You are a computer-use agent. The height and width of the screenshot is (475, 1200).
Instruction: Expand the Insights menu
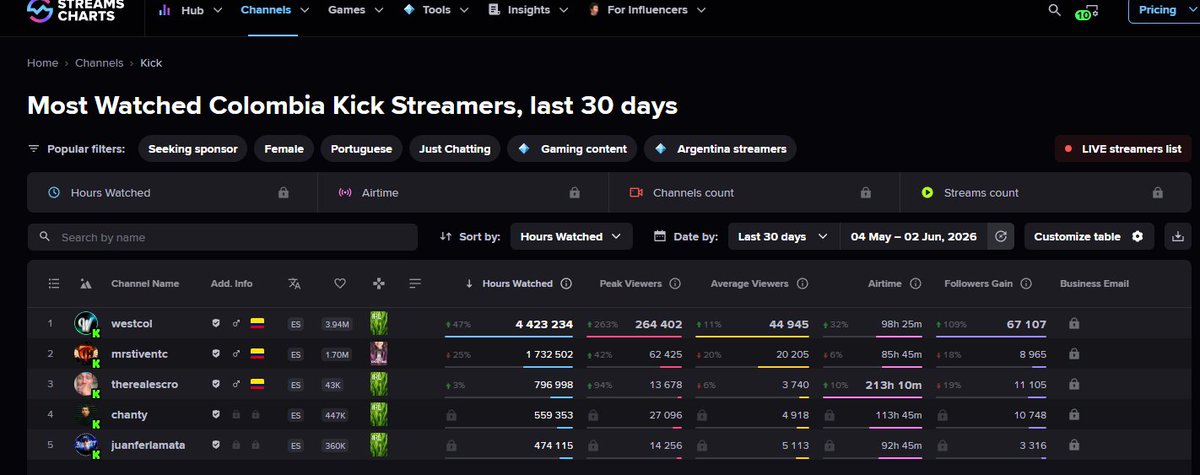pyautogui.click(x=528, y=10)
